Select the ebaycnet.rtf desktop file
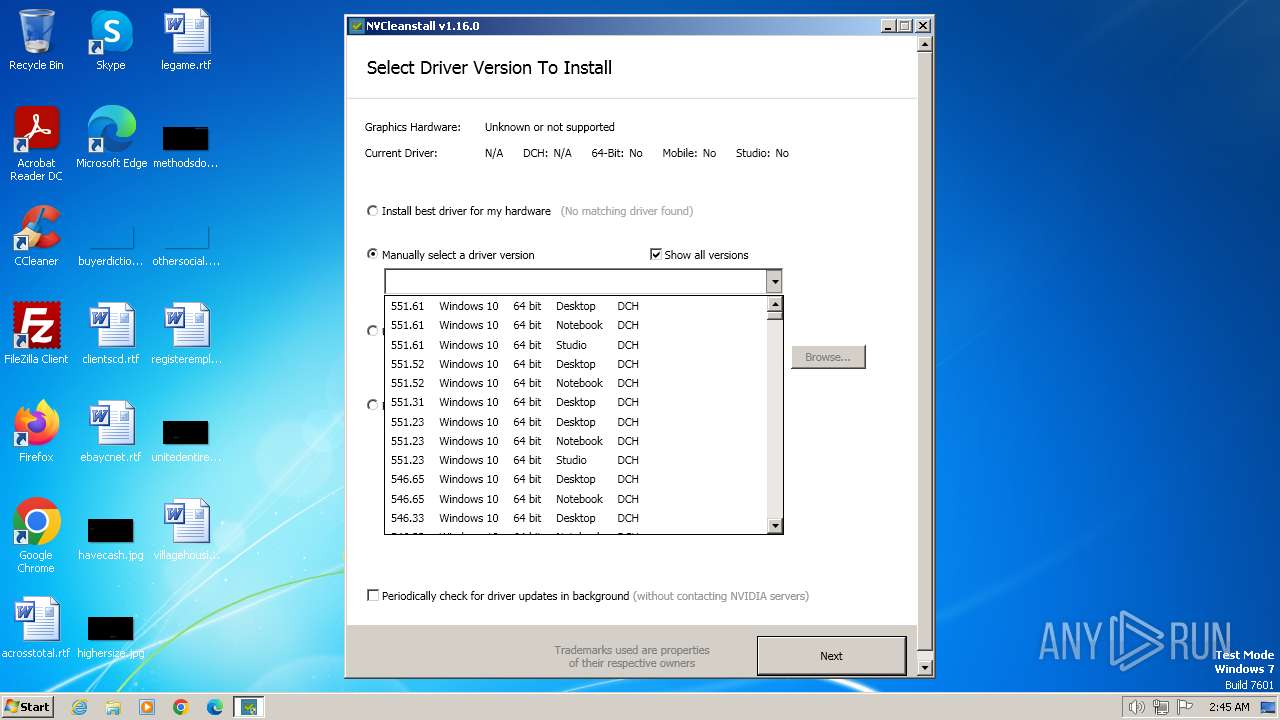Image resolution: width=1280 pixels, height=720 pixels. (111, 432)
